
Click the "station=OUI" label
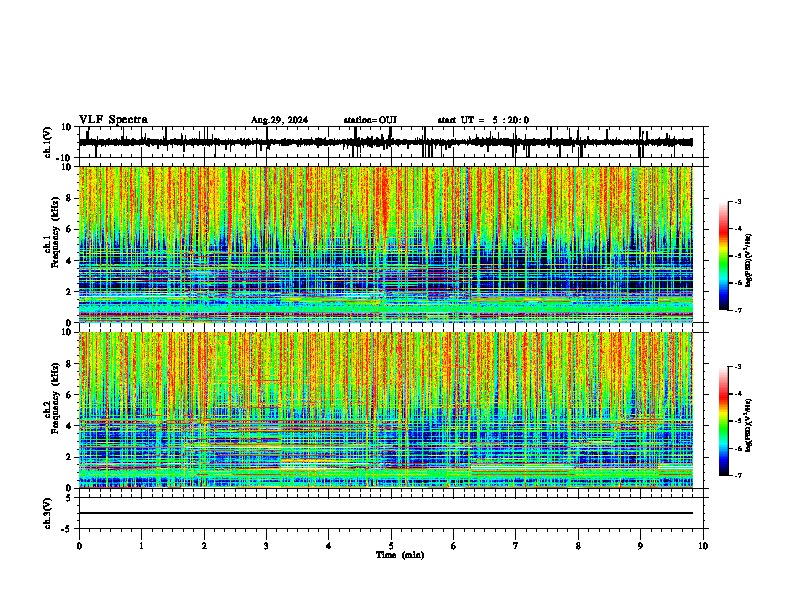point(370,120)
